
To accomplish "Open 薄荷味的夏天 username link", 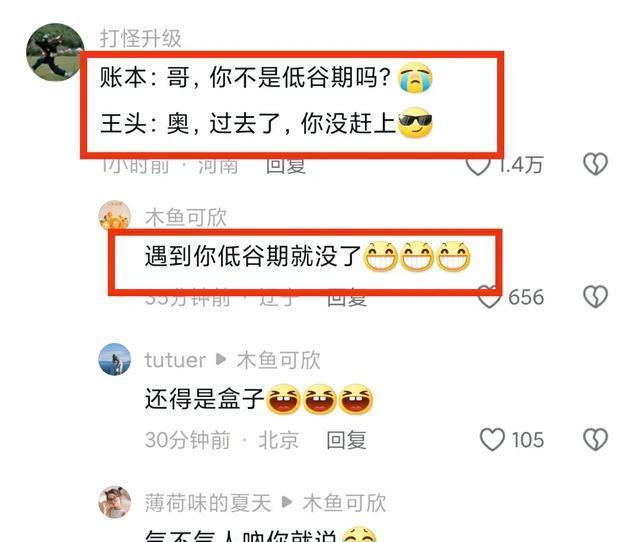I will pyautogui.click(x=208, y=503).
